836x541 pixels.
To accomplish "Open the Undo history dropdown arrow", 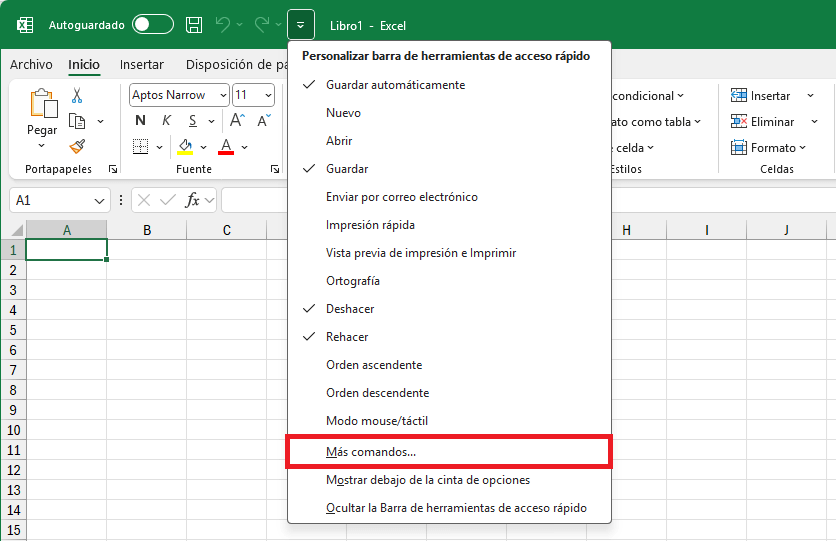I will (x=239, y=25).
